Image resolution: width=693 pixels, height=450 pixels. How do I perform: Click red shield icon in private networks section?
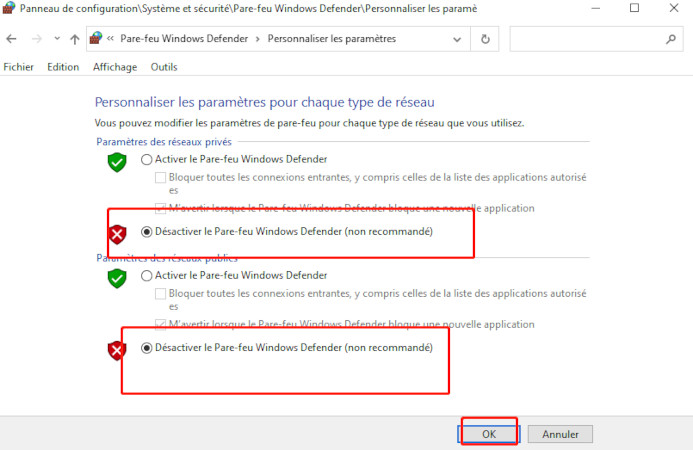[x=117, y=234]
